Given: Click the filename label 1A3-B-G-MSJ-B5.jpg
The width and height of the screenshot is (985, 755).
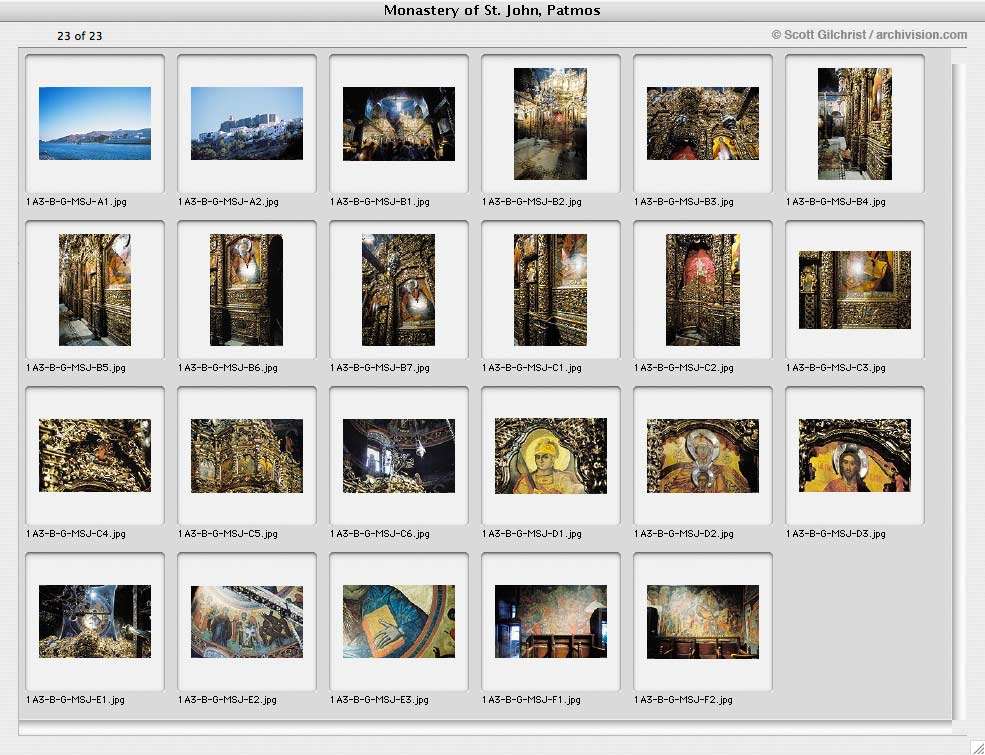Looking at the screenshot, I should pyautogui.click(x=76, y=367).
